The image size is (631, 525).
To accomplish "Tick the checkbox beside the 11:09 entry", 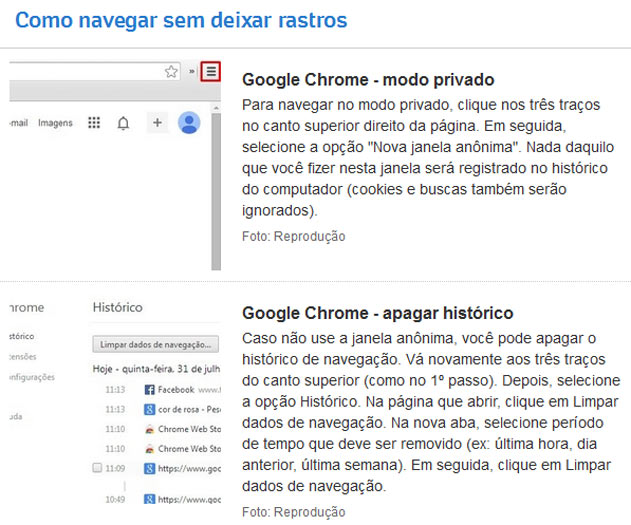I will point(97,467).
